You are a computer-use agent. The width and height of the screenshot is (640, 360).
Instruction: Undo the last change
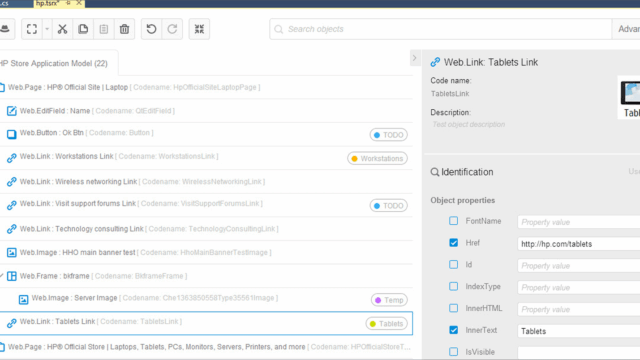point(151,29)
